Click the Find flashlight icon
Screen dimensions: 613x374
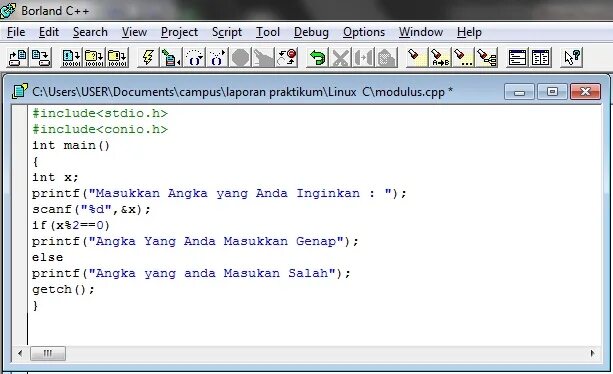click(x=417, y=58)
